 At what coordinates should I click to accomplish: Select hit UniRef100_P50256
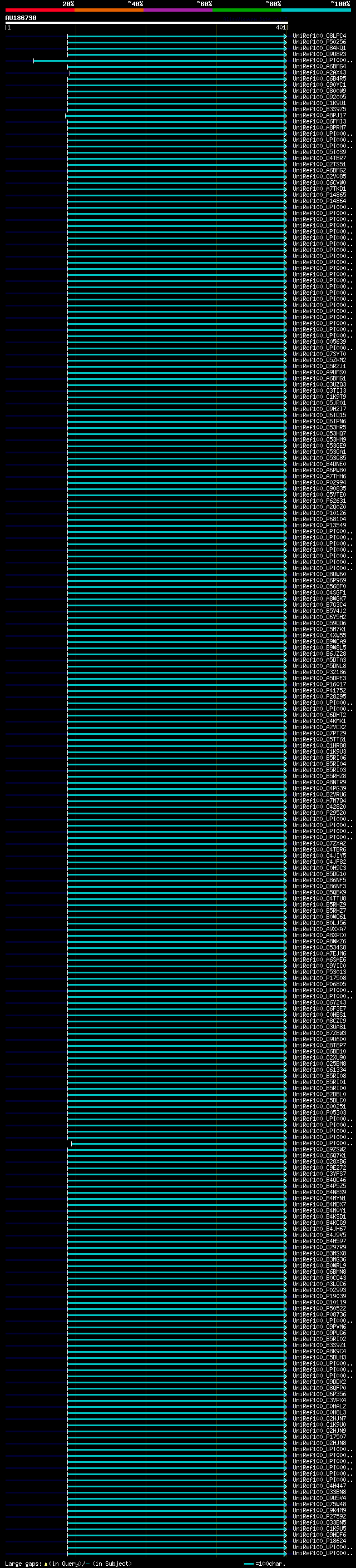[319, 42]
